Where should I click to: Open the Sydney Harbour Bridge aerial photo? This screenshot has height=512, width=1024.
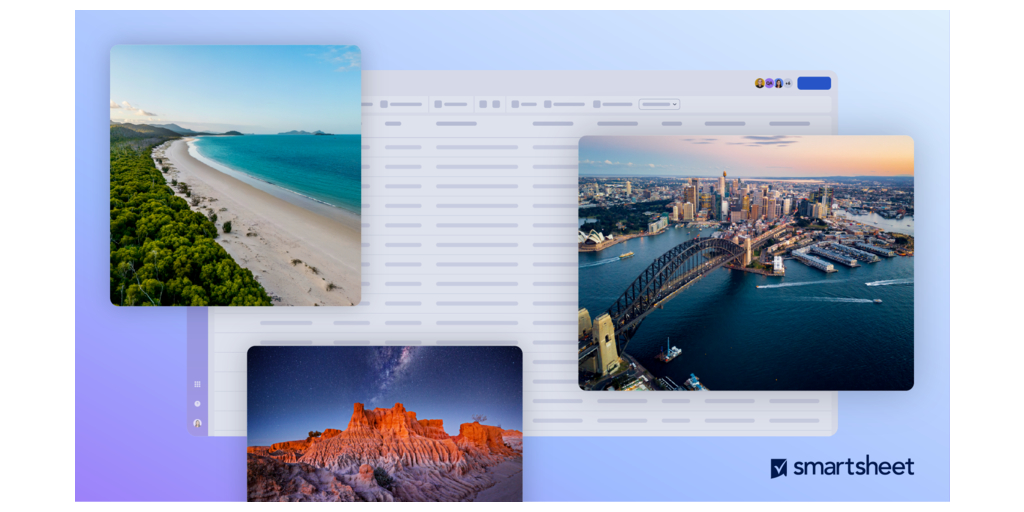[745, 262]
